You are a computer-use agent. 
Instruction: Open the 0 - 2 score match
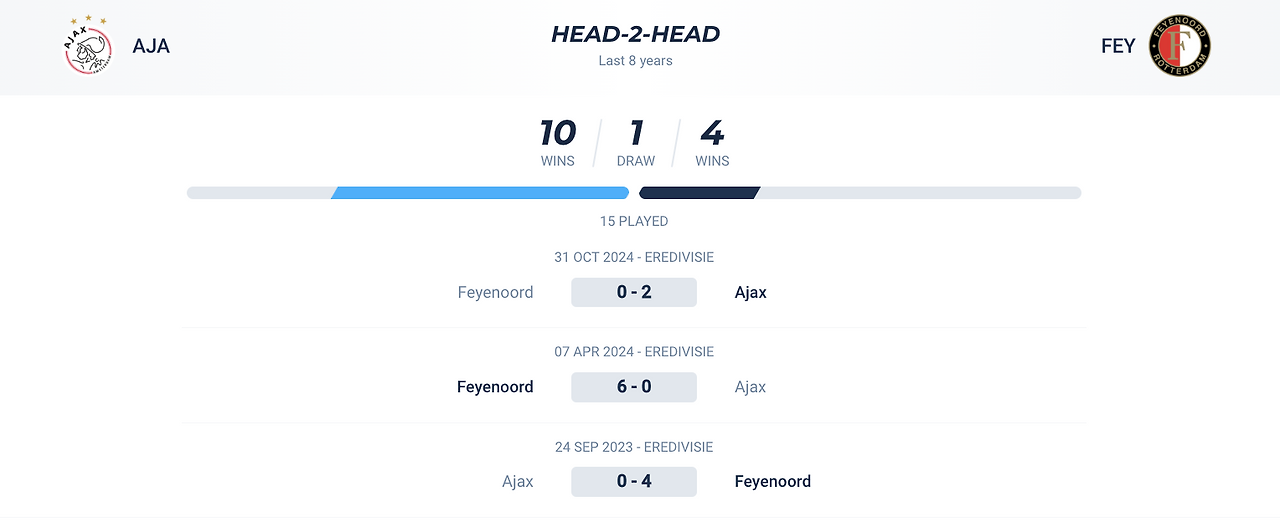tap(634, 292)
